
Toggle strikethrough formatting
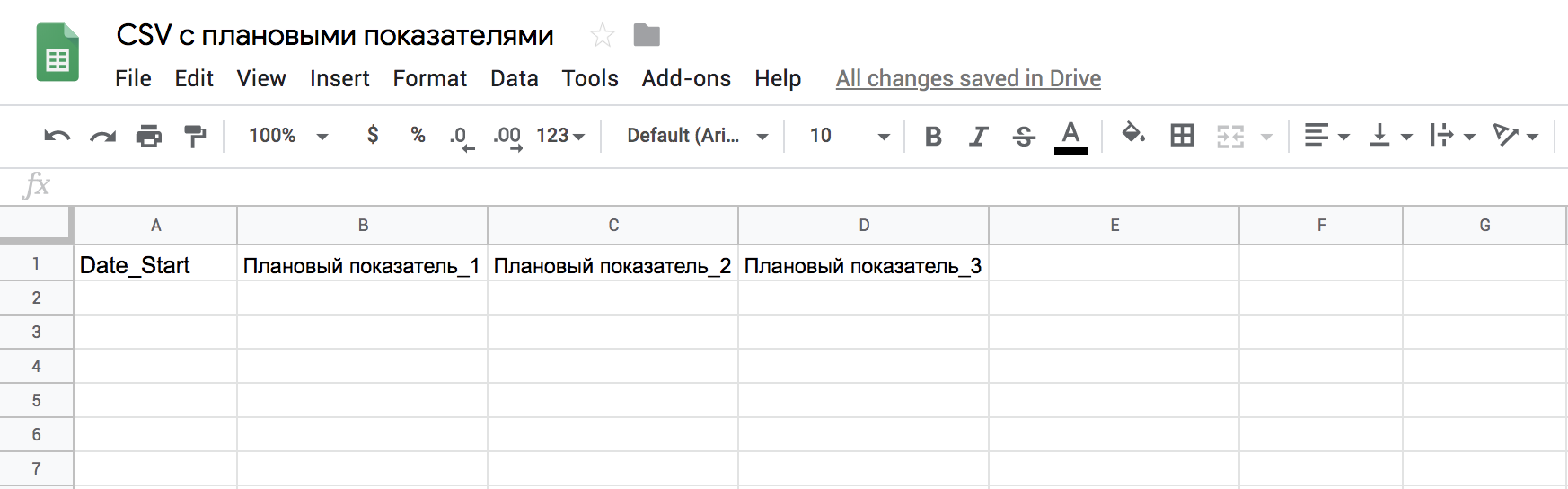tap(1024, 136)
